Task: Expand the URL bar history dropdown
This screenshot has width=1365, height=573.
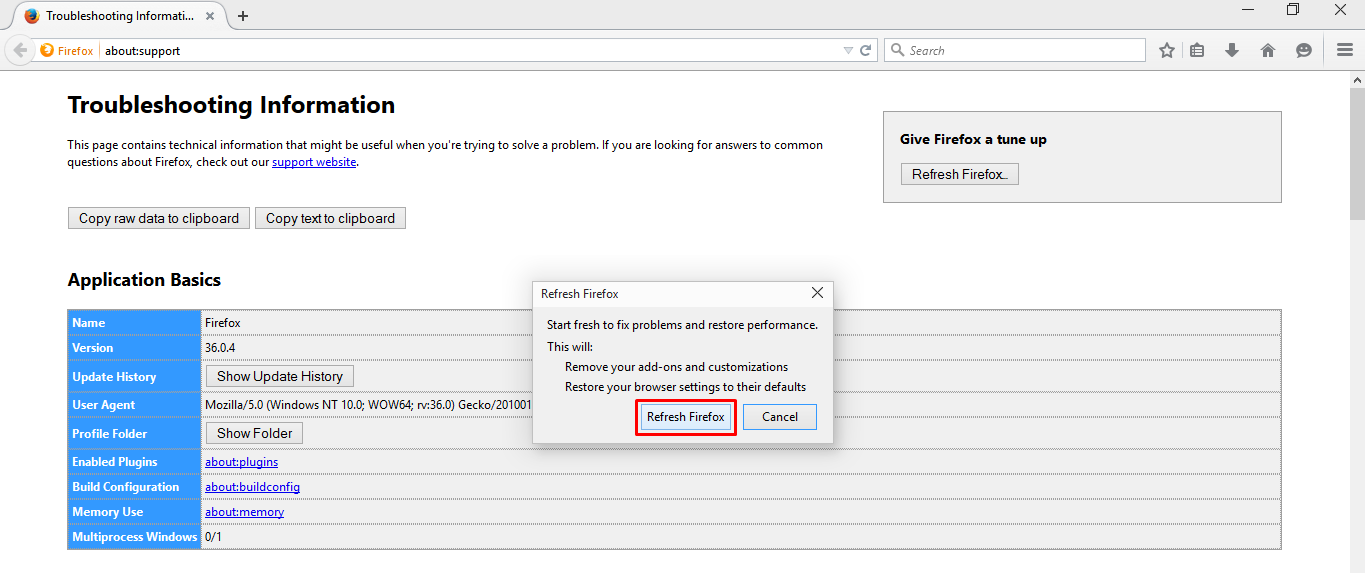Action: (x=848, y=50)
